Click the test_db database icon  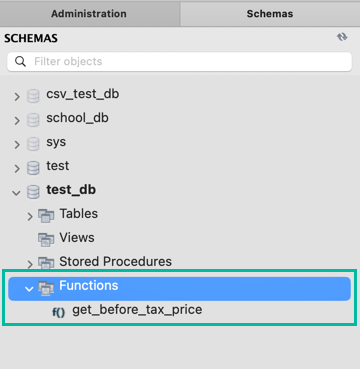click(x=33, y=192)
